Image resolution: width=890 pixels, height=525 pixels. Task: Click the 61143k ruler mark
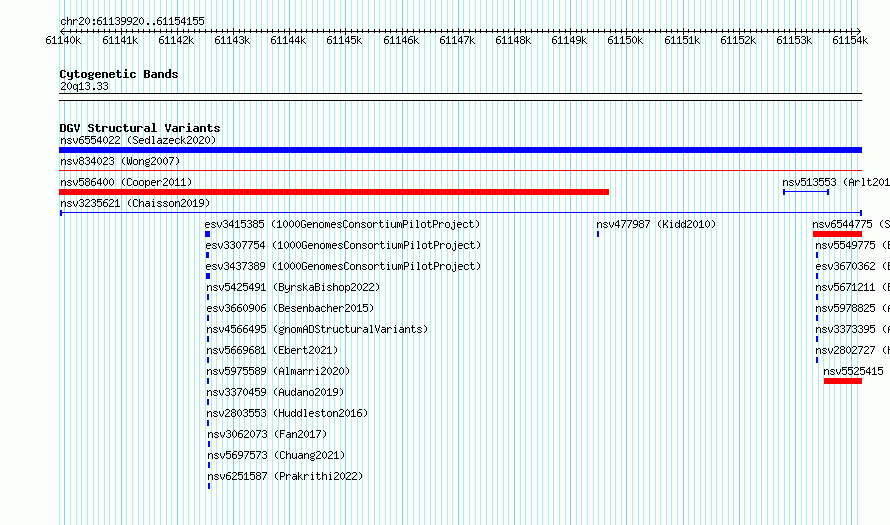click(x=232, y=40)
